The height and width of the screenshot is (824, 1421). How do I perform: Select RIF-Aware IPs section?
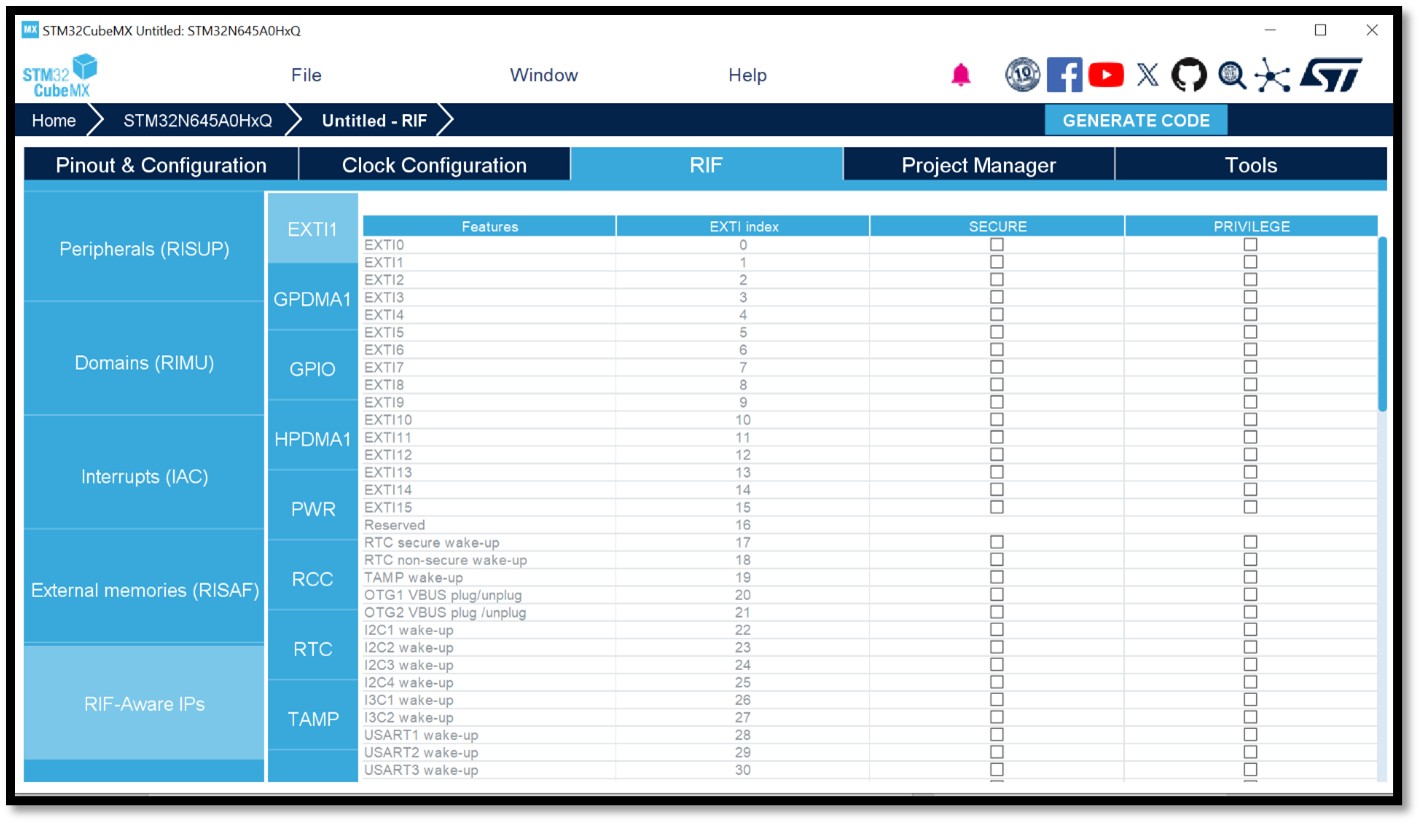click(144, 704)
